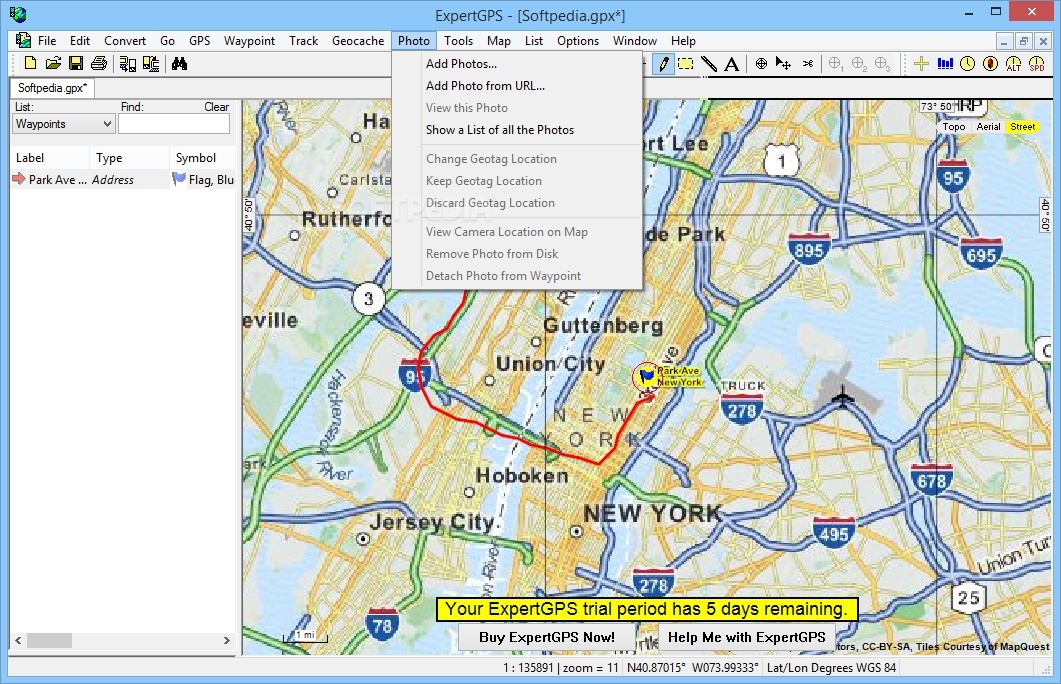Click the Lat/Lon Degrees WGS 84 status entry
This screenshot has height=684, width=1061.
831,668
